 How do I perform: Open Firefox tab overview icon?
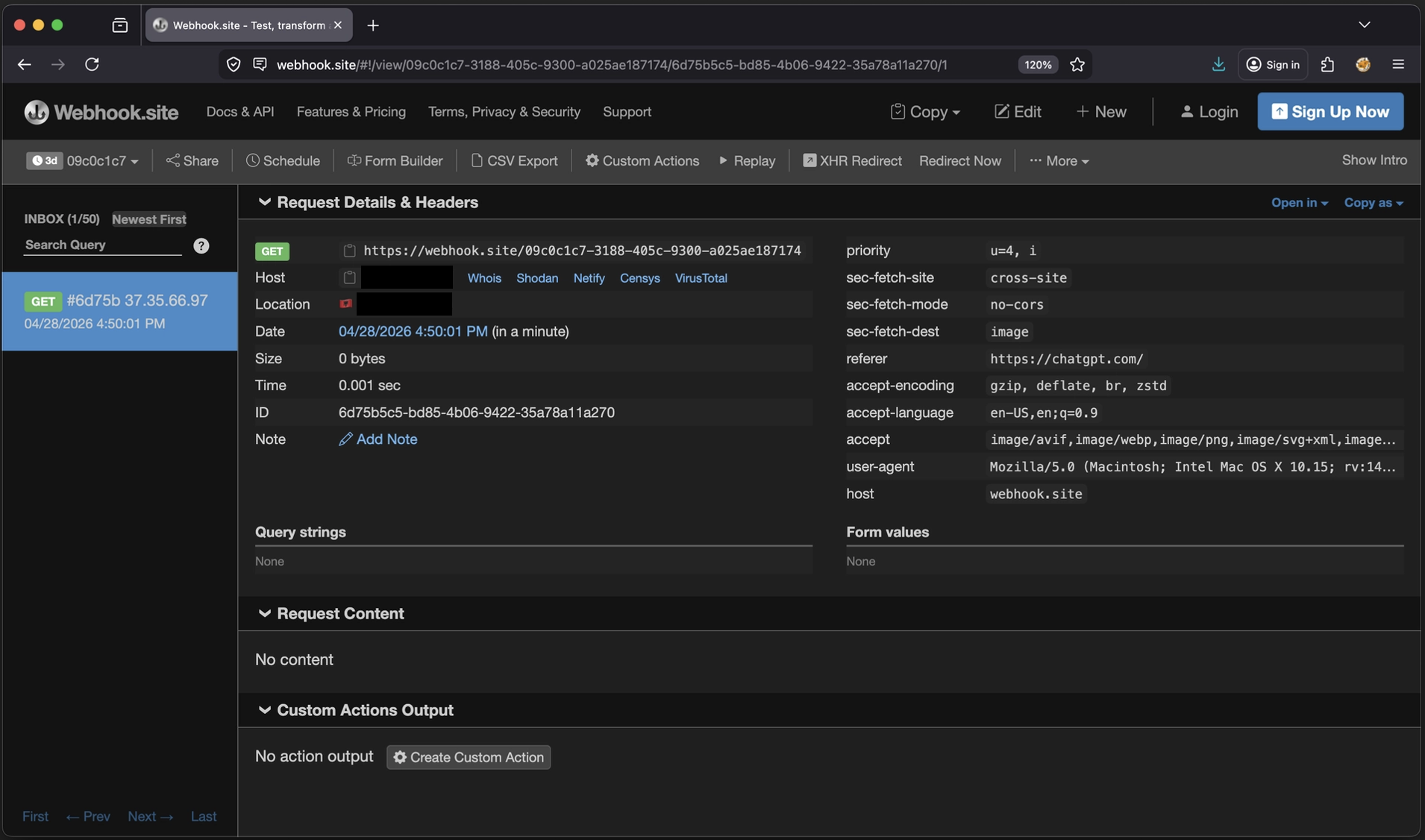click(119, 25)
